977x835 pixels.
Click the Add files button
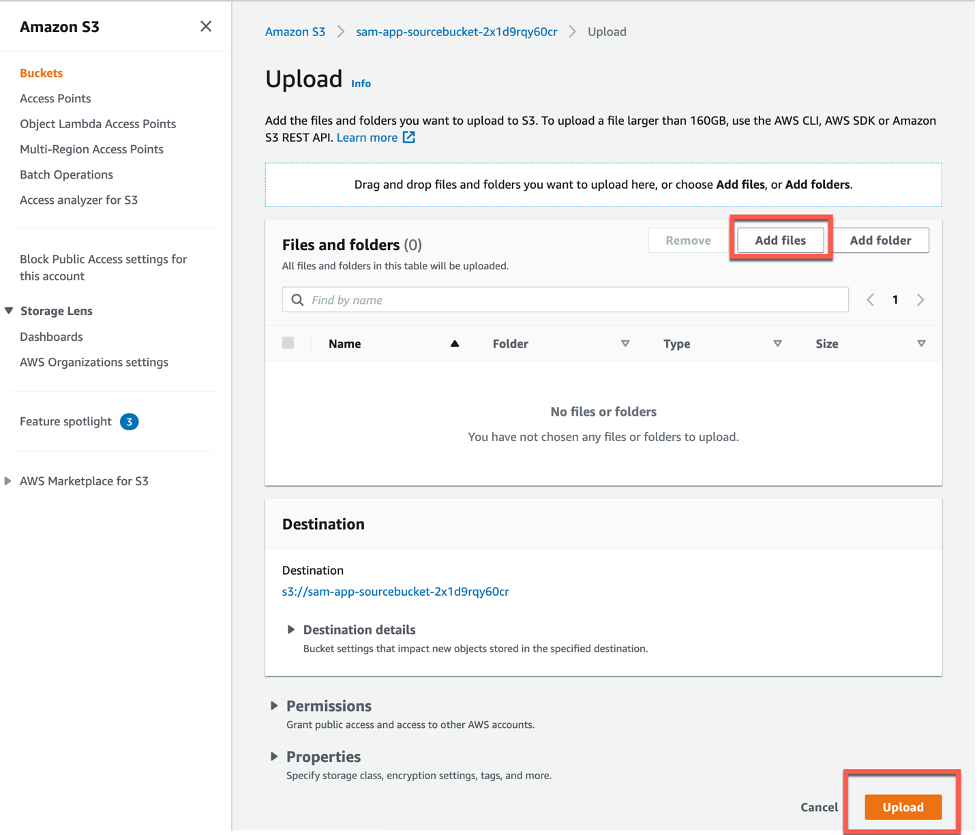pos(780,240)
